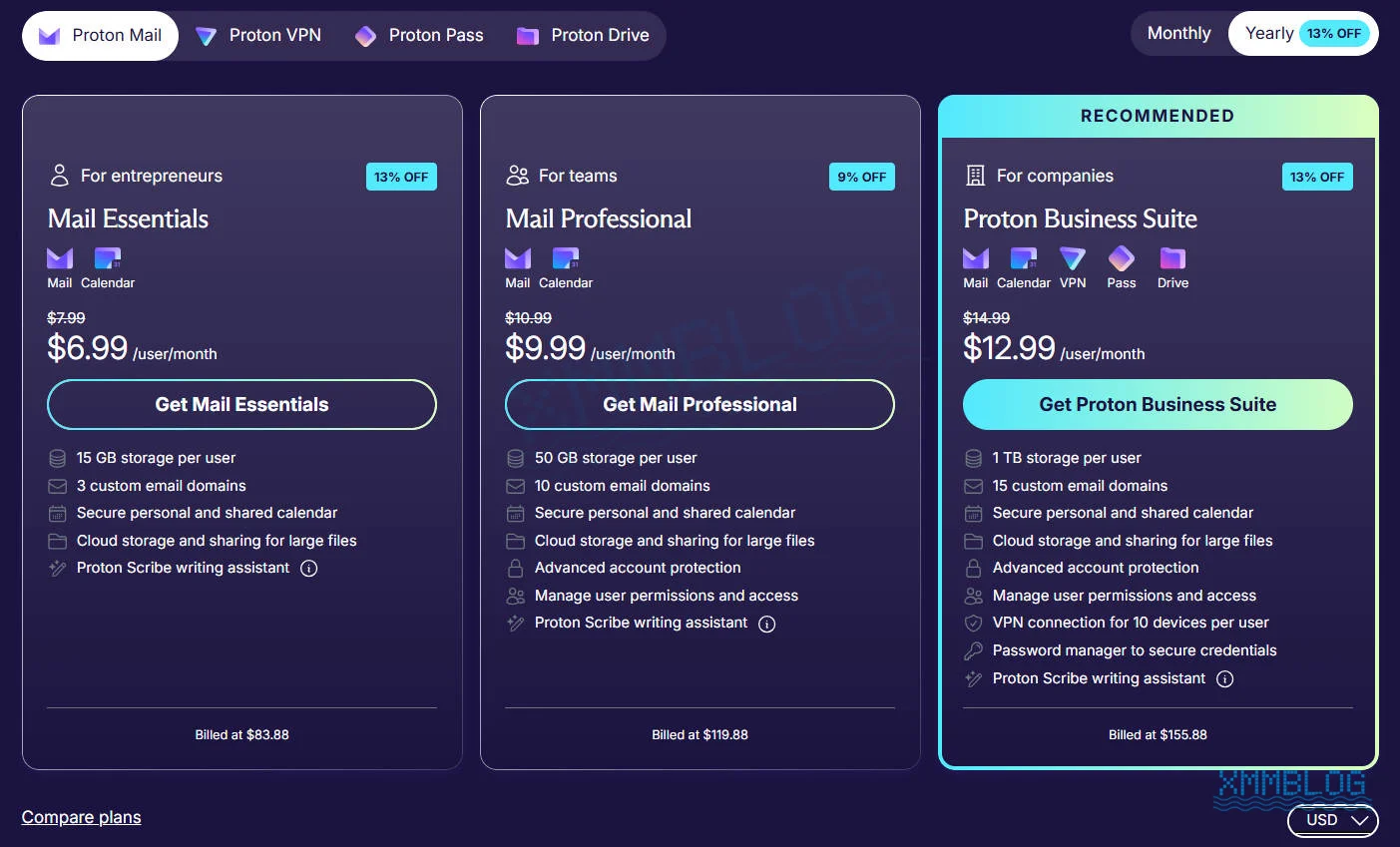Click 15 custom email domains text
Viewport: 1400px width, 847px height.
[1080, 486]
